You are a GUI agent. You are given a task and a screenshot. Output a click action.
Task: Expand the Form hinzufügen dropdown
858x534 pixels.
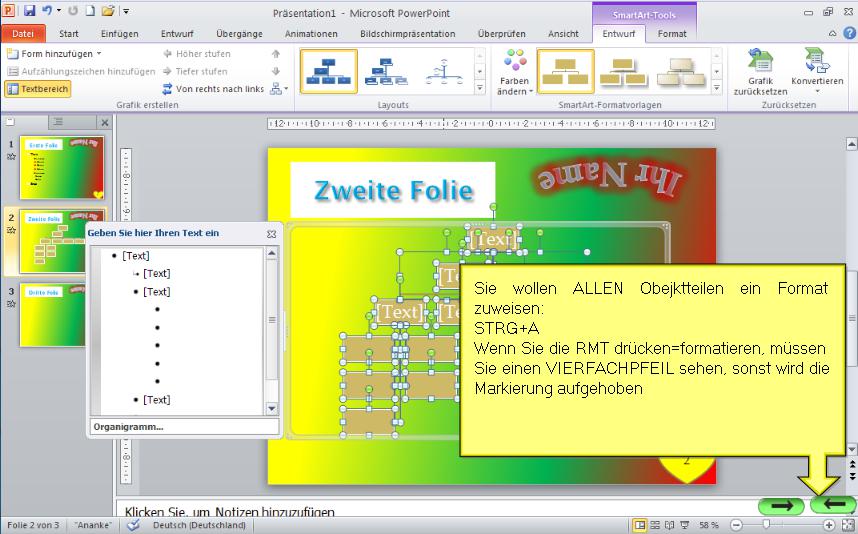click(97, 54)
